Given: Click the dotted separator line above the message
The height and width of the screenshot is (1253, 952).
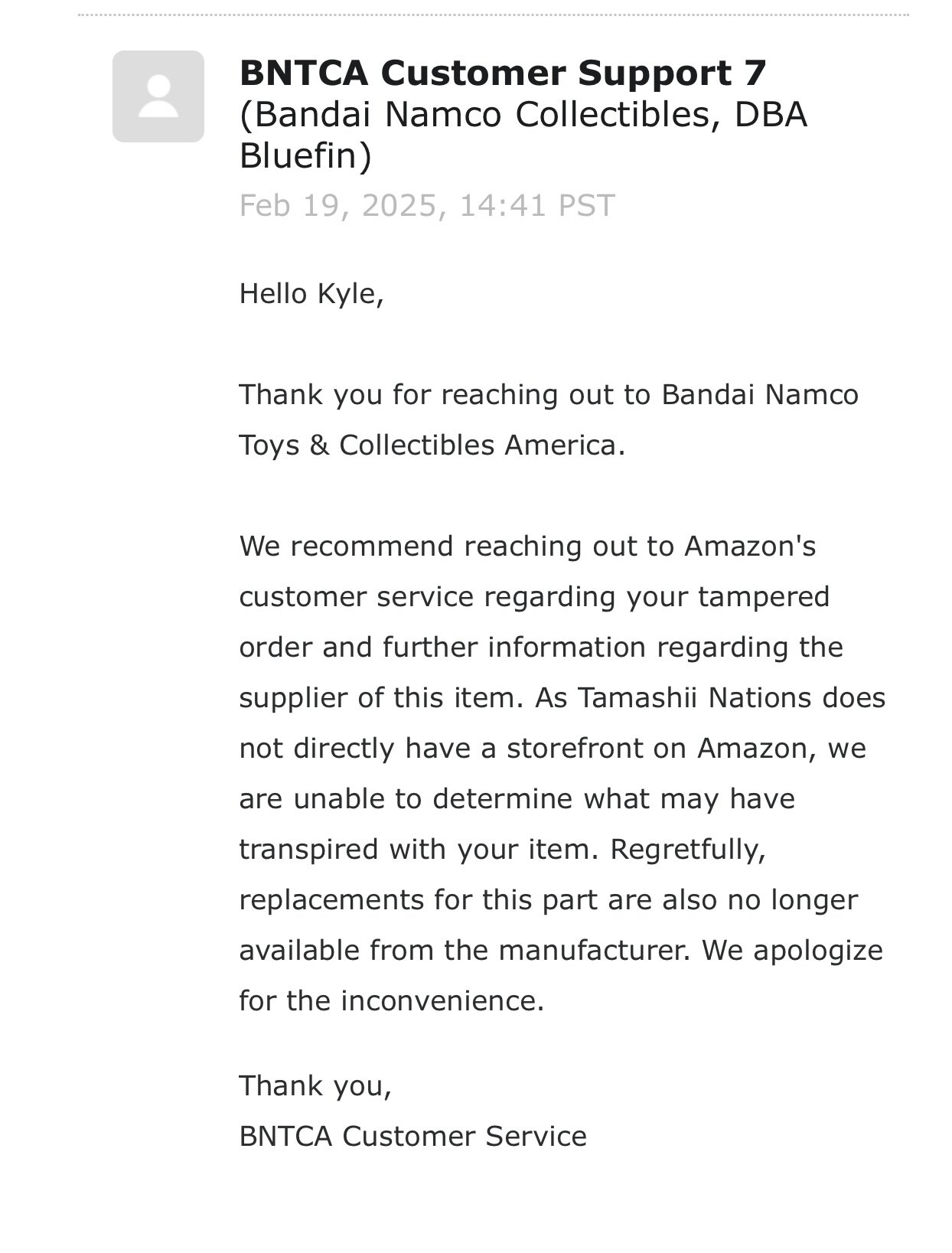Looking at the screenshot, I should coord(494,15).
